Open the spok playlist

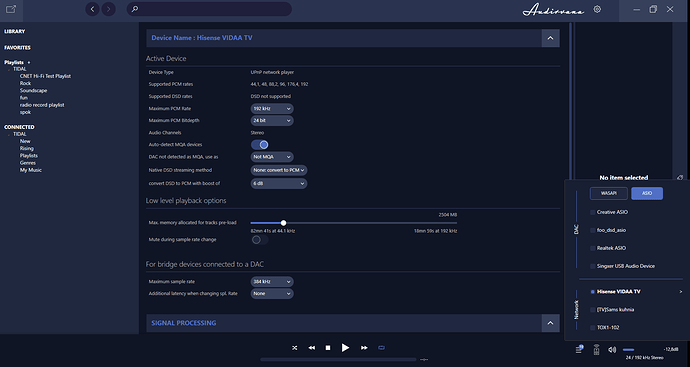point(26,112)
